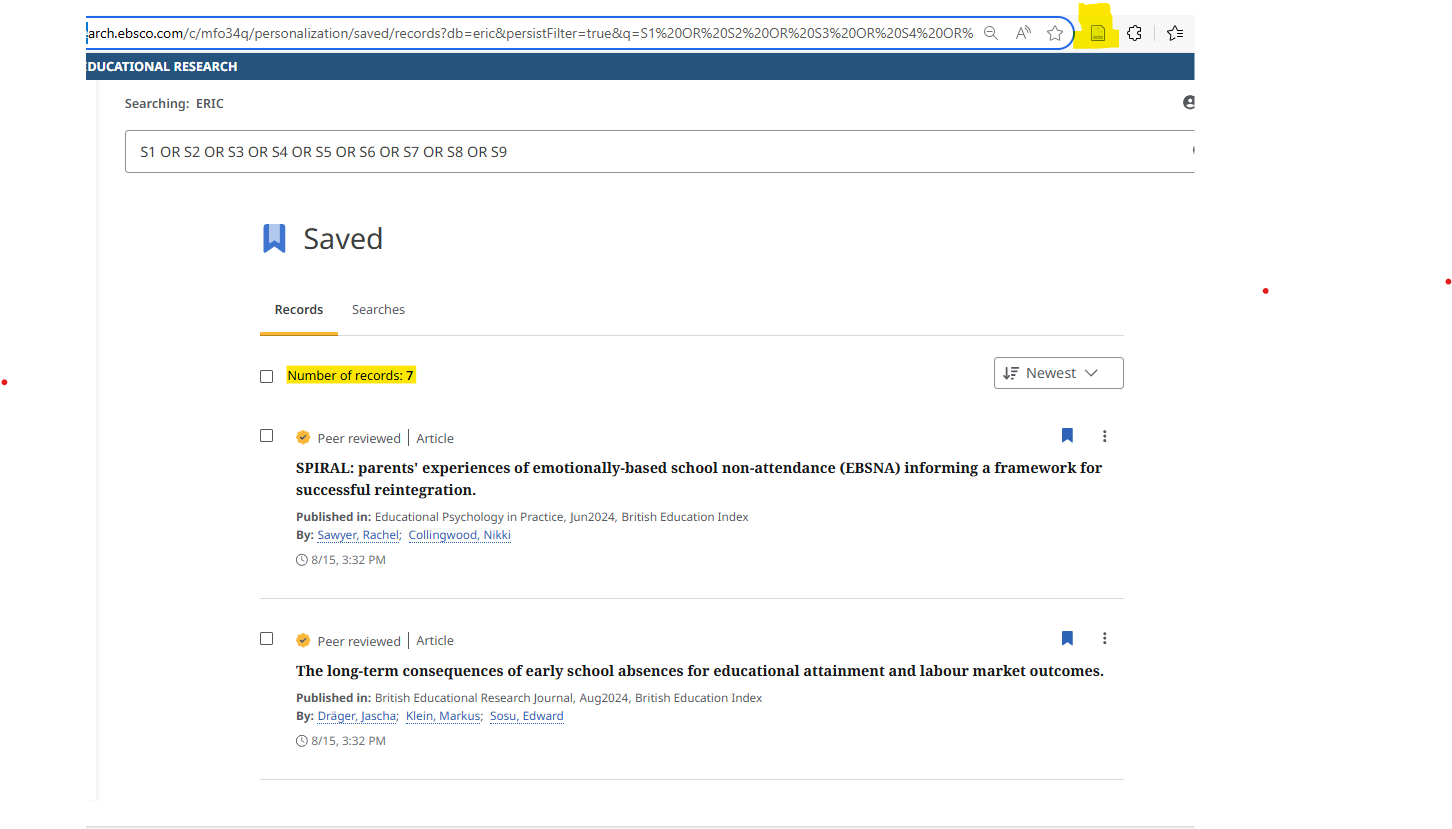Screen dimensions: 1452x829
Task: Toggle the select all records checkbox
Action: [266, 376]
